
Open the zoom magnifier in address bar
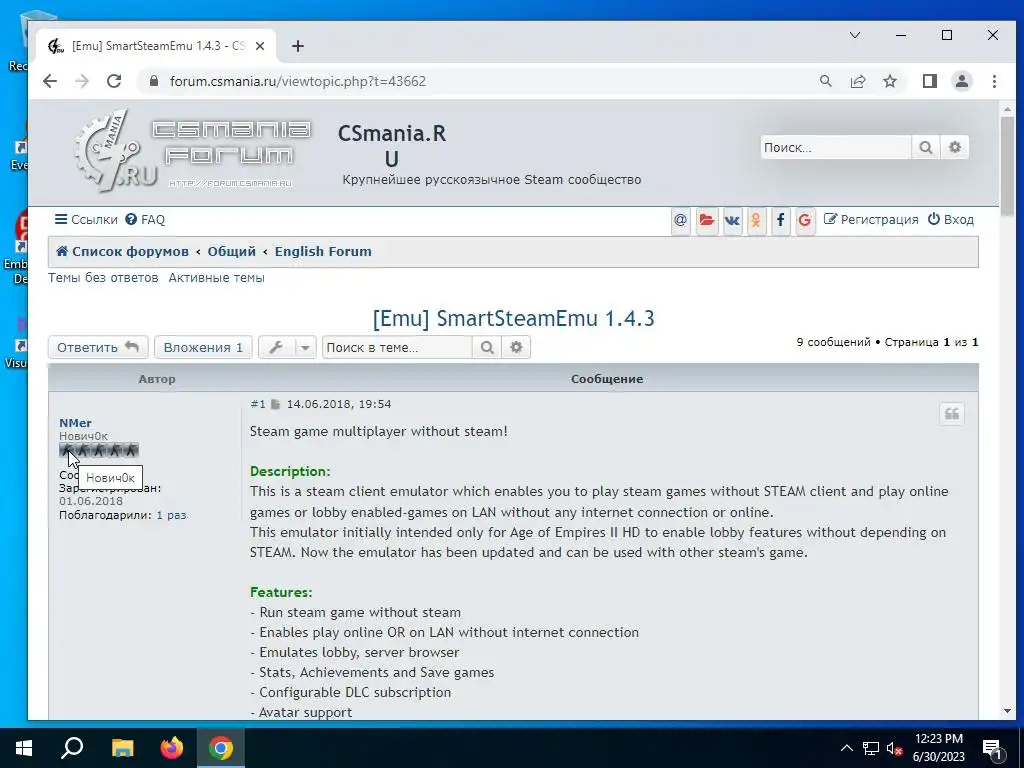point(825,81)
